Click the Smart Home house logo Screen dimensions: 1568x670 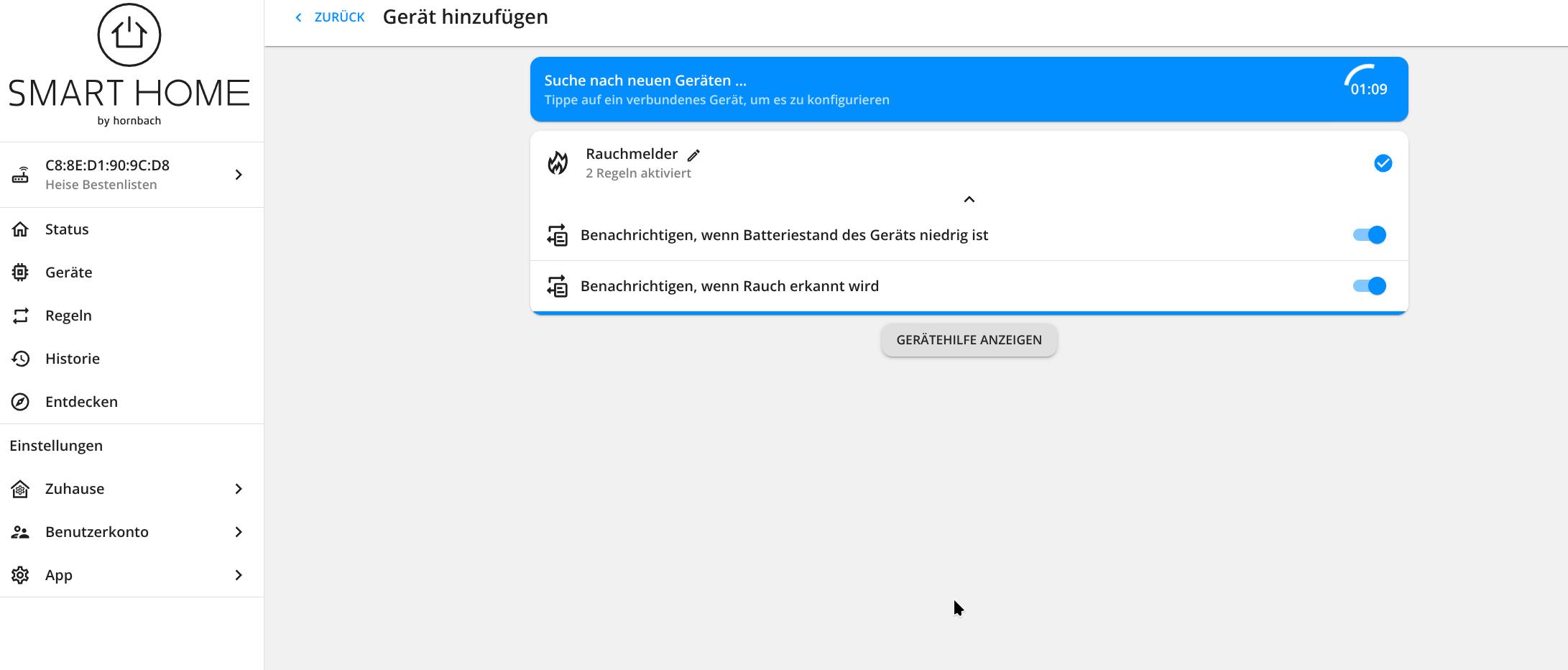(x=129, y=35)
